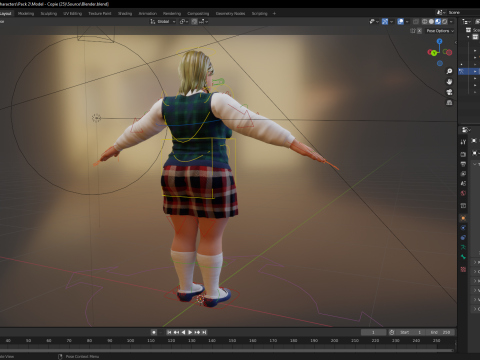Toggle the snapping magnet button
Screen dimensions: 480x360
[x=194, y=22]
